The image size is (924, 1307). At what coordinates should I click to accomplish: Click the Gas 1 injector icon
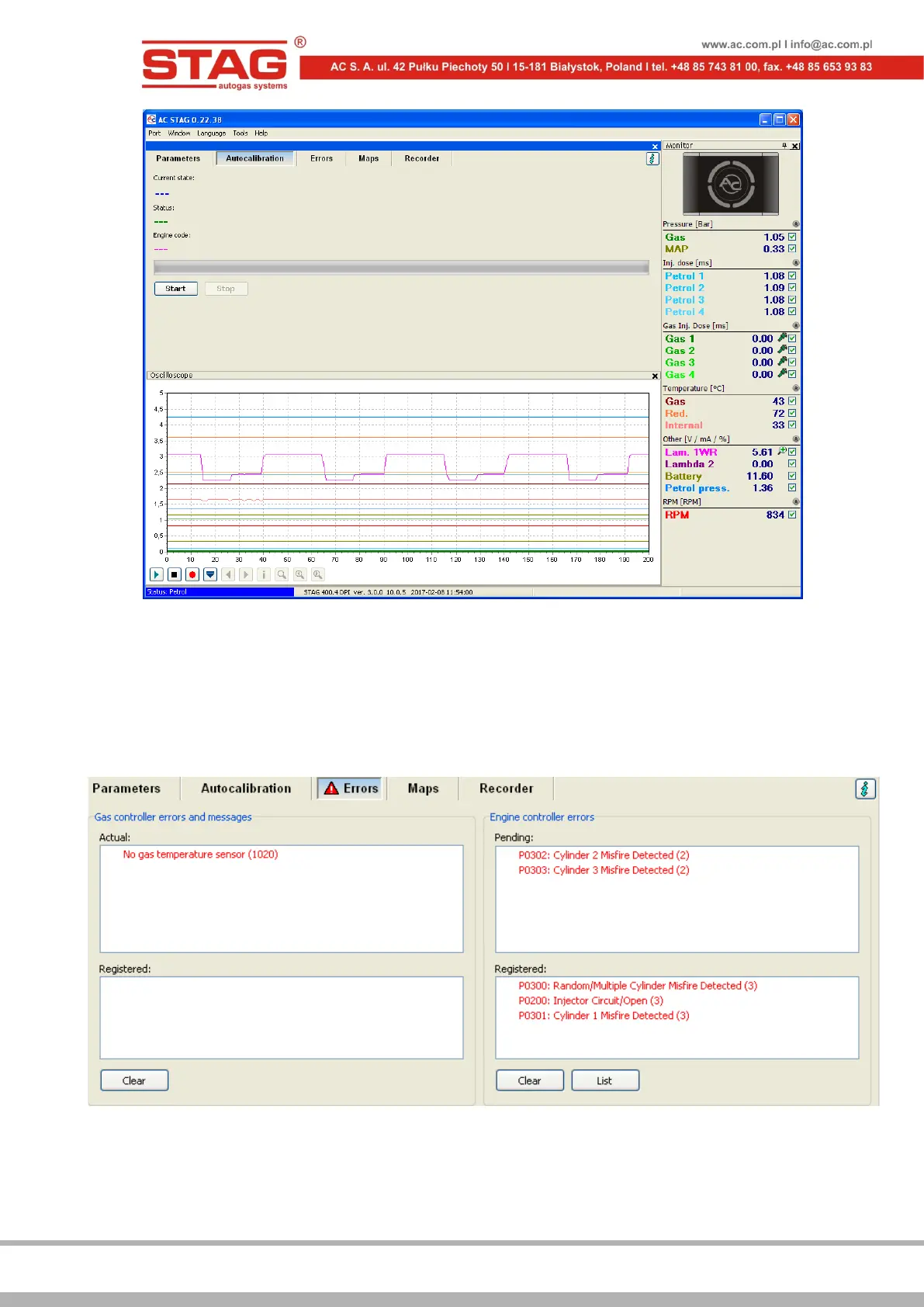click(x=782, y=338)
